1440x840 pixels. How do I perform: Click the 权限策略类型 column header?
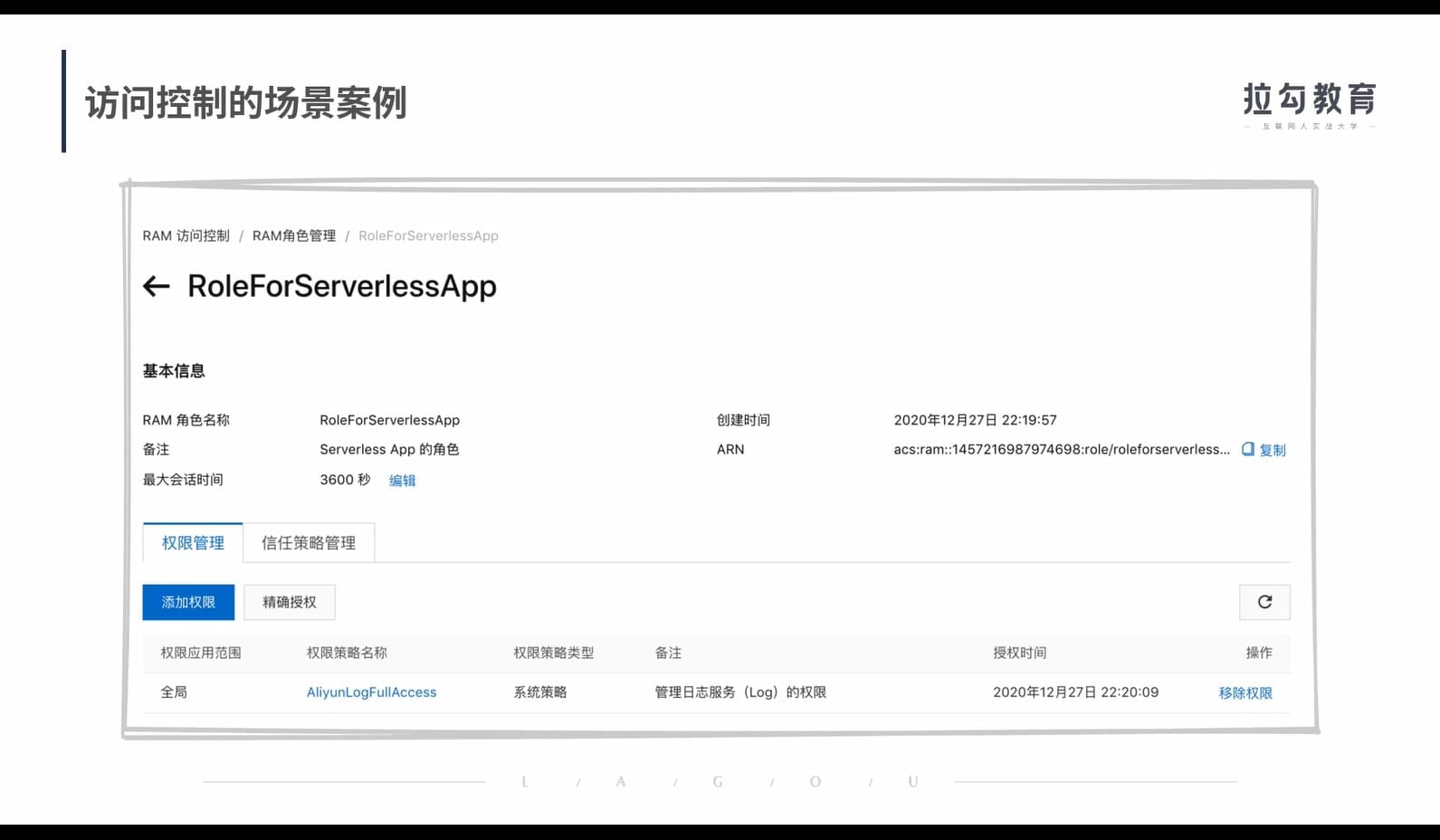pyautogui.click(x=553, y=653)
